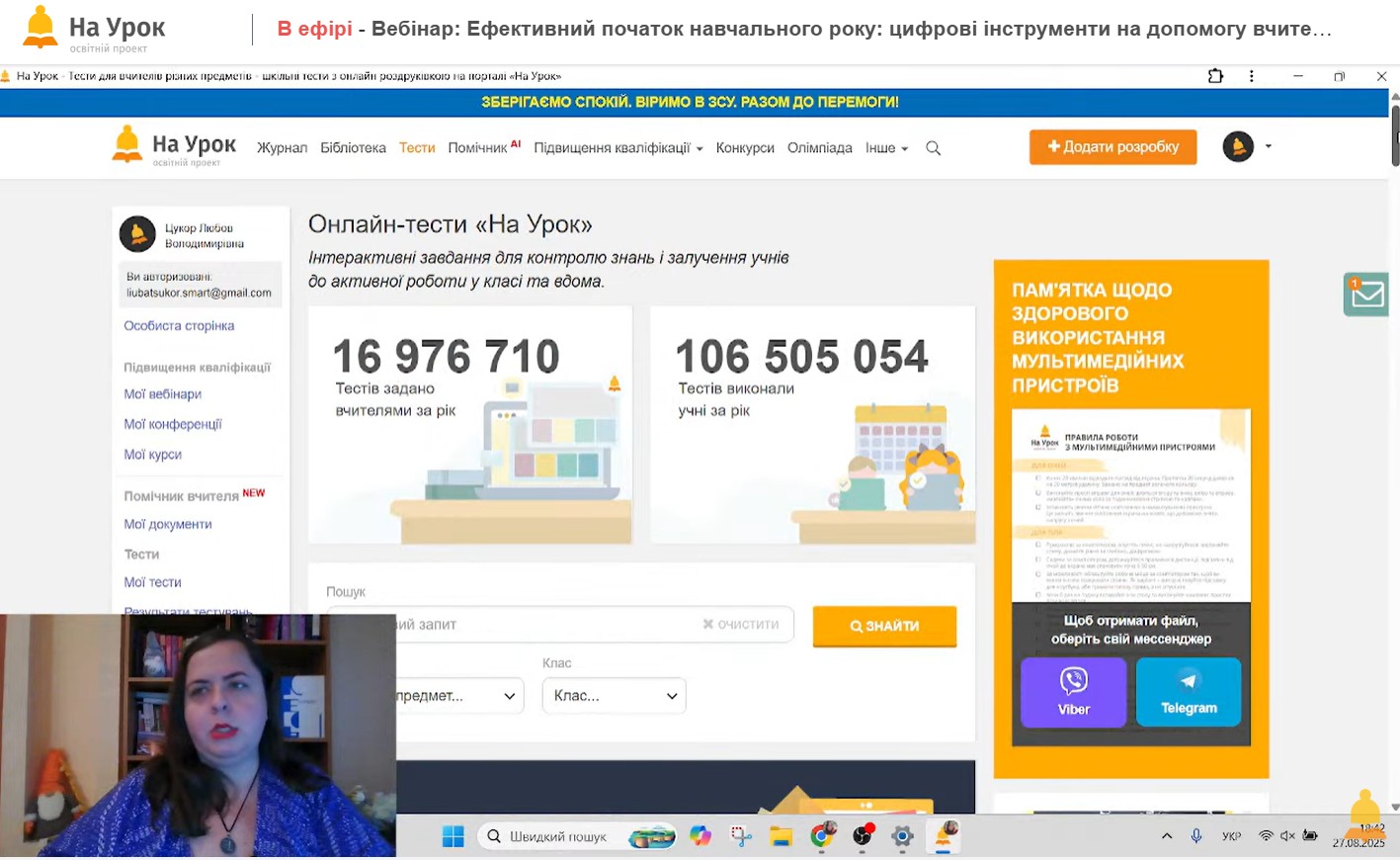Click the 106 505 054 tests statistic card
1400x860 pixels.
point(813,424)
